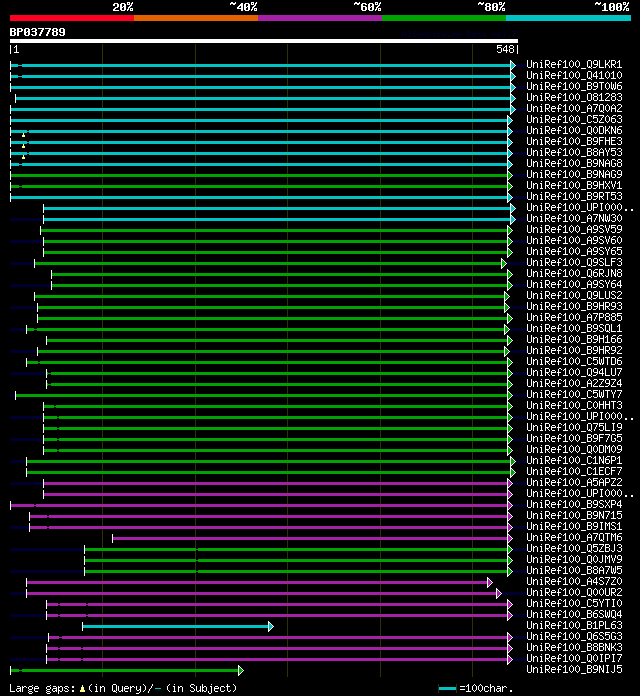
Task: Click the purple ~60% identity legend segment
Action: (320, 18)
